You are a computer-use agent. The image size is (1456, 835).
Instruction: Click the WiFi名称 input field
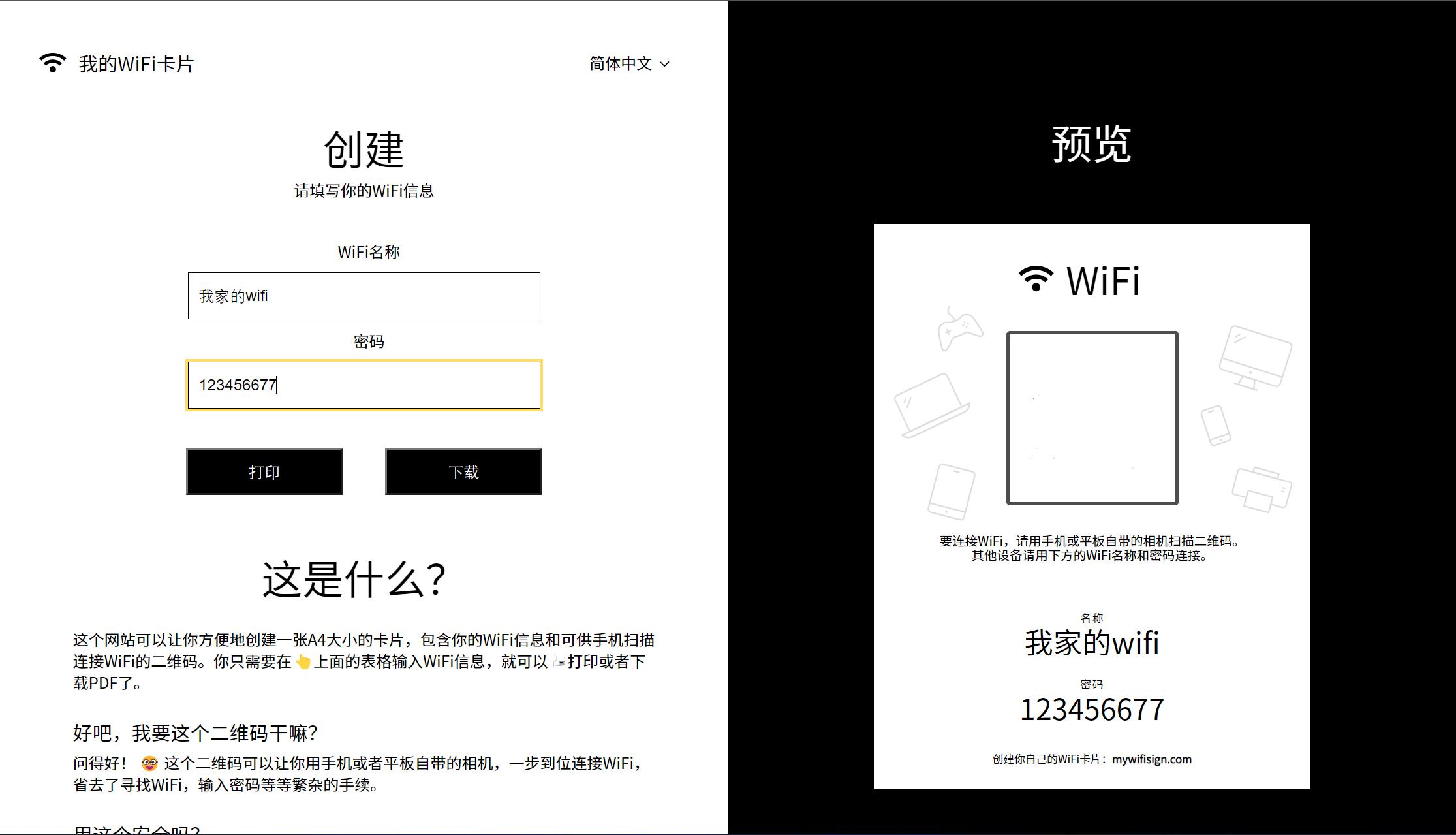(x=364, y=296)
